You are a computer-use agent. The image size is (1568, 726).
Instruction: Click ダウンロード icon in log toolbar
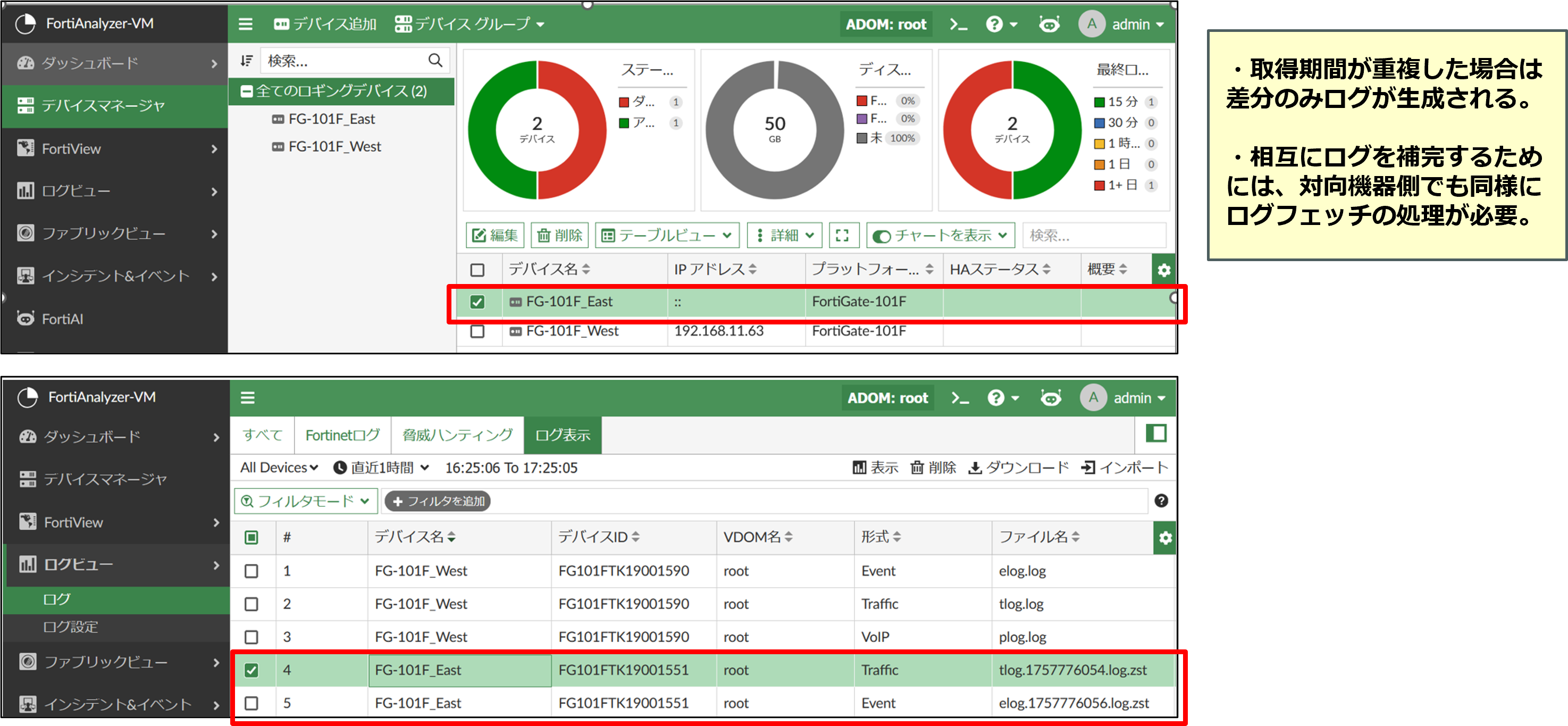(975, 468)
